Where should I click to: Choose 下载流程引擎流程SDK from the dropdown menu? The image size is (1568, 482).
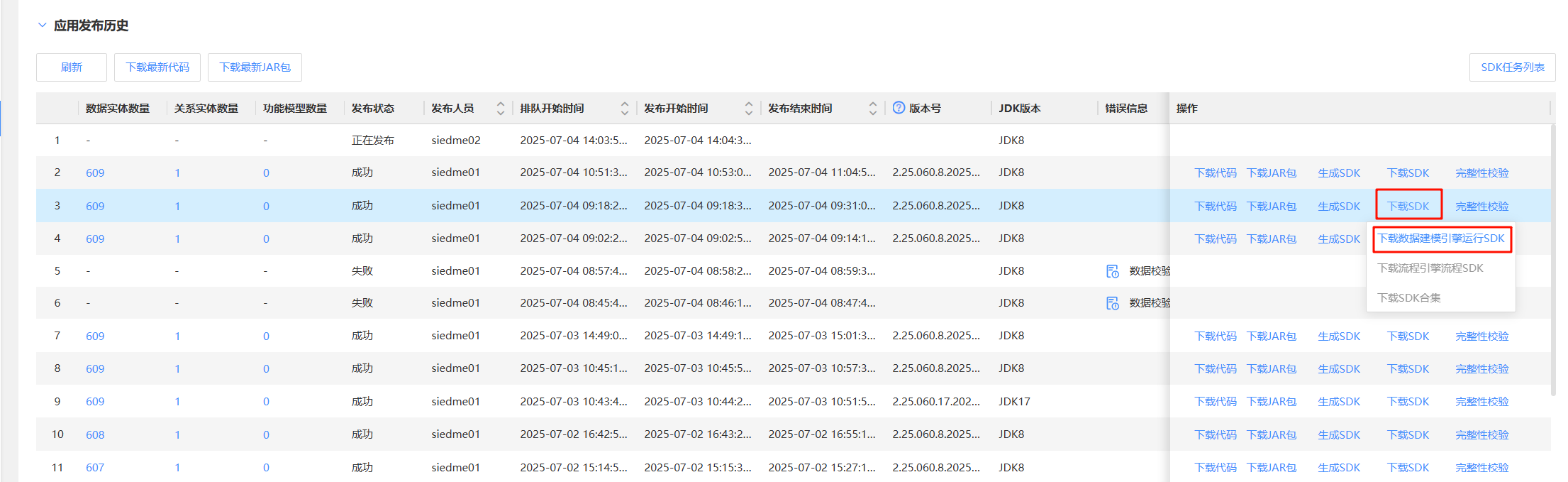[x=1430, y=268]
